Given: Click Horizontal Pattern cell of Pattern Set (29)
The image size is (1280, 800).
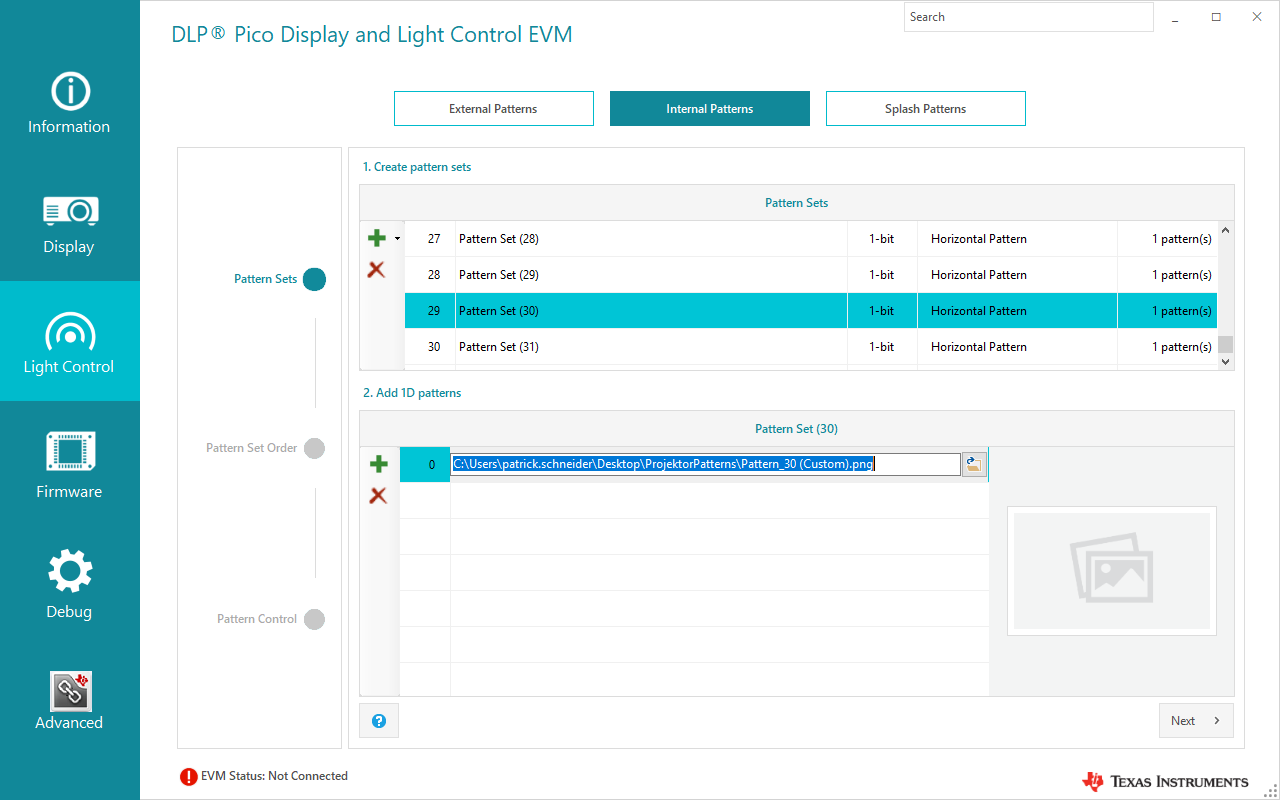Looking at the screenshot, I should pyautogui.click(x=1017, y=275).
